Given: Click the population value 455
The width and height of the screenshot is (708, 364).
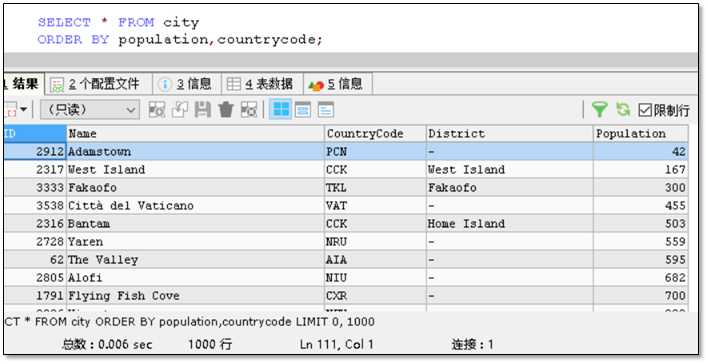Looking at the screenshot, I should point(640,205).
